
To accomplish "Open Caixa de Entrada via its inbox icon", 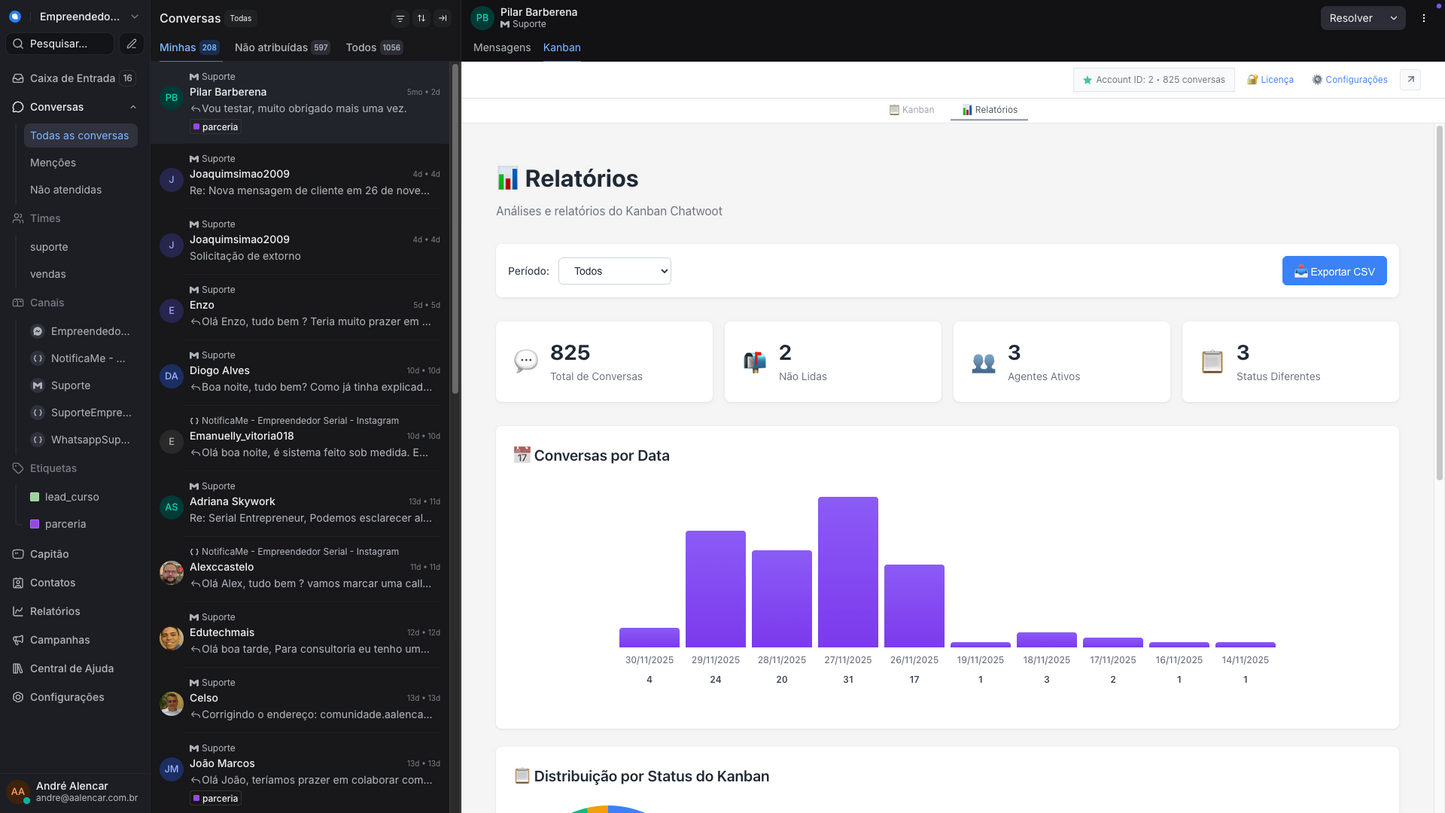I will click(x=20, y=78).
